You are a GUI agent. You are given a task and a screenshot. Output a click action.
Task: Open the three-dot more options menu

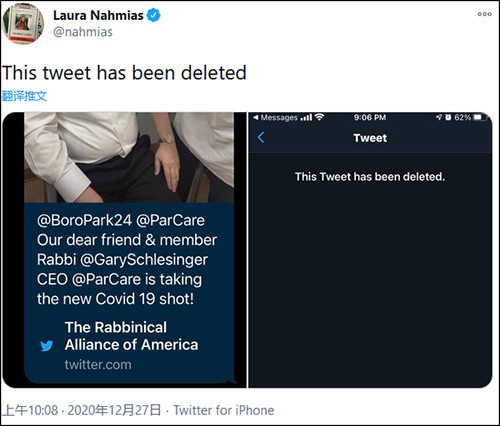[484, 14]
